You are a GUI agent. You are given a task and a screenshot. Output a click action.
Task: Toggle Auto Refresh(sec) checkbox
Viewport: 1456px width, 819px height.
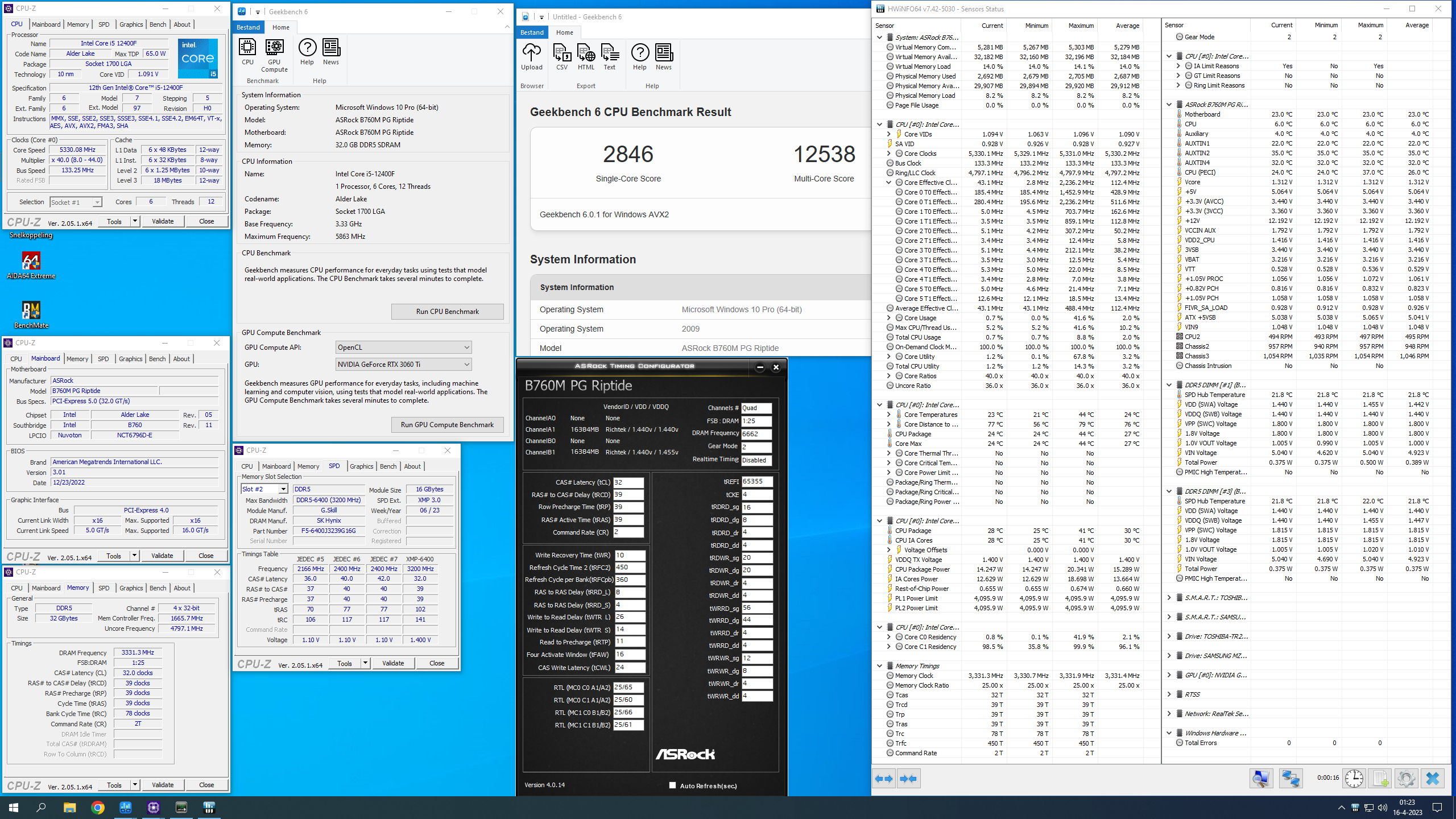[672, 785]
